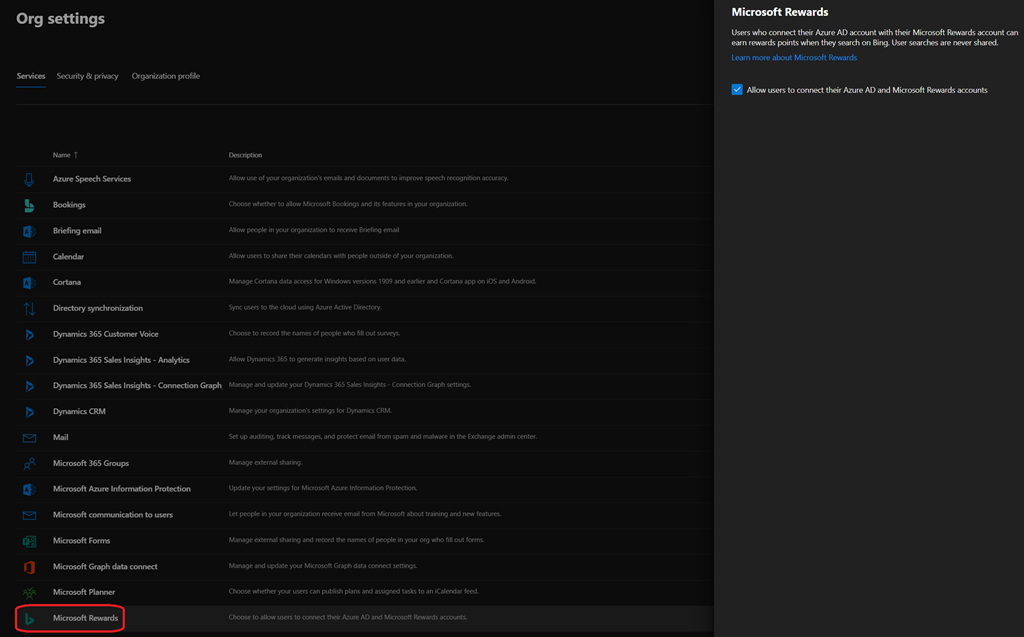Open Microsoft 365 Groups settings
1024x637 pixels.
point(90,463)
